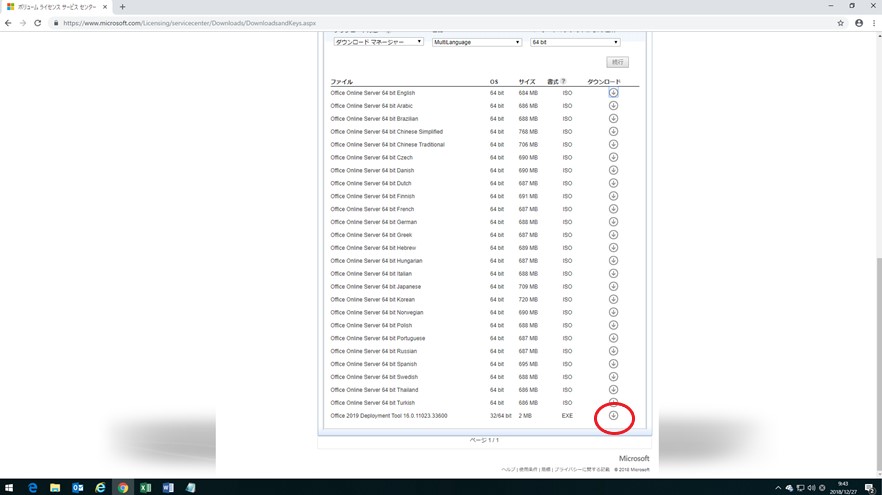882x495 pixels.
Task: Open the Windows notification center icon
Action: (x=870, y=488)
